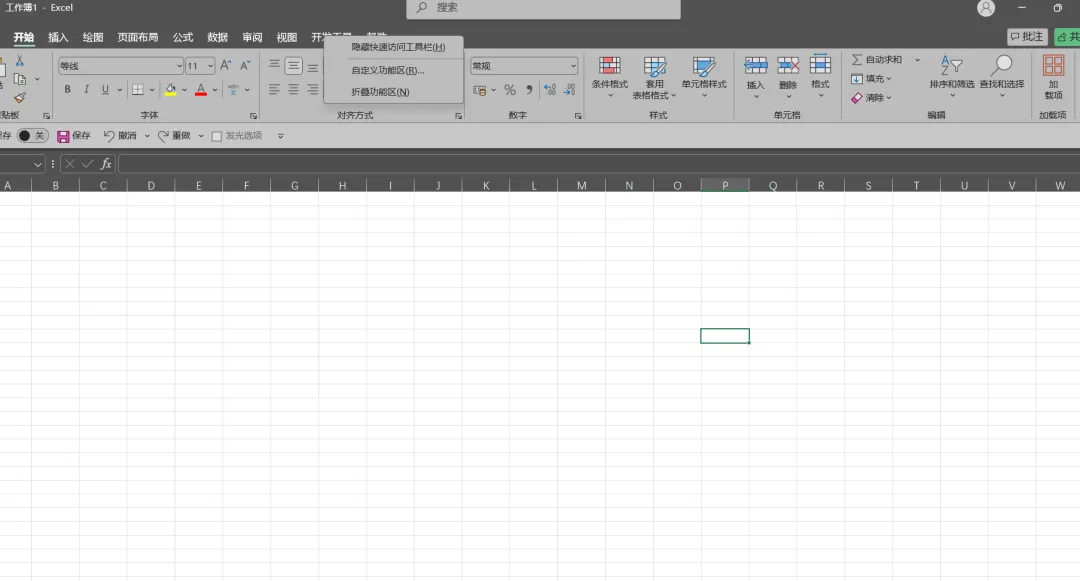Choose 隐藏快速访问工具栏(H) menu item
The image size is (1080, 581).
click(x=393, y=47)
